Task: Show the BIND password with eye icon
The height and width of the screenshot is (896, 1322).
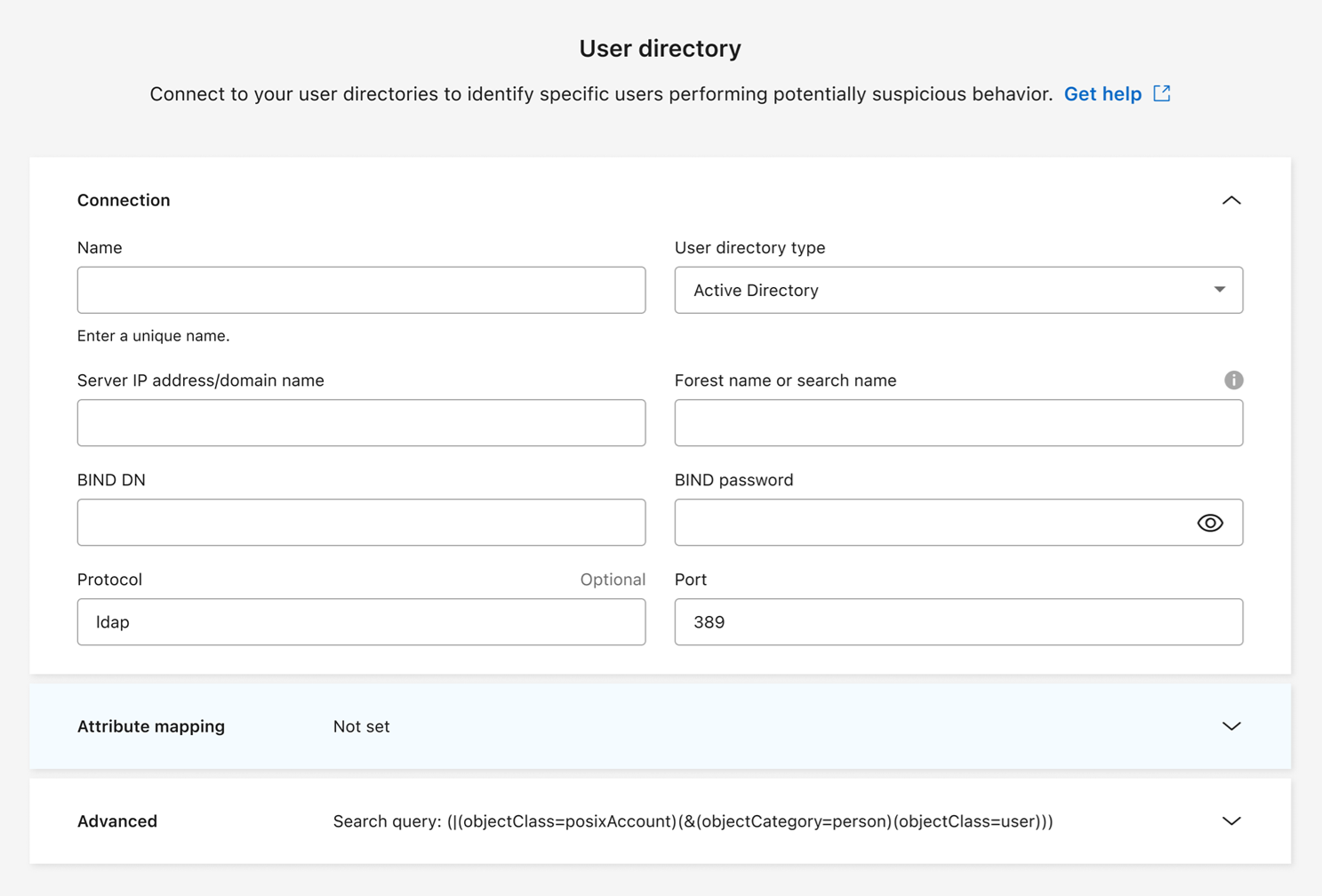Action: [x=1209, y=523]
